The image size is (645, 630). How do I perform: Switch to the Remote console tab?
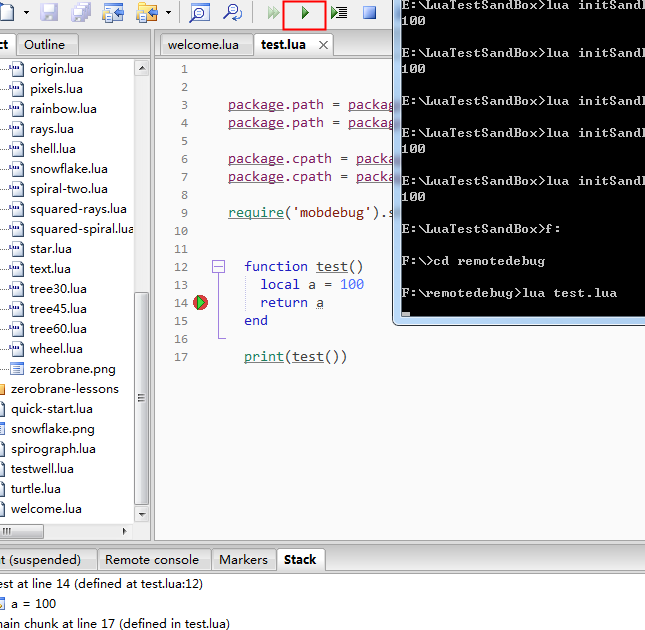pos(152,560)
